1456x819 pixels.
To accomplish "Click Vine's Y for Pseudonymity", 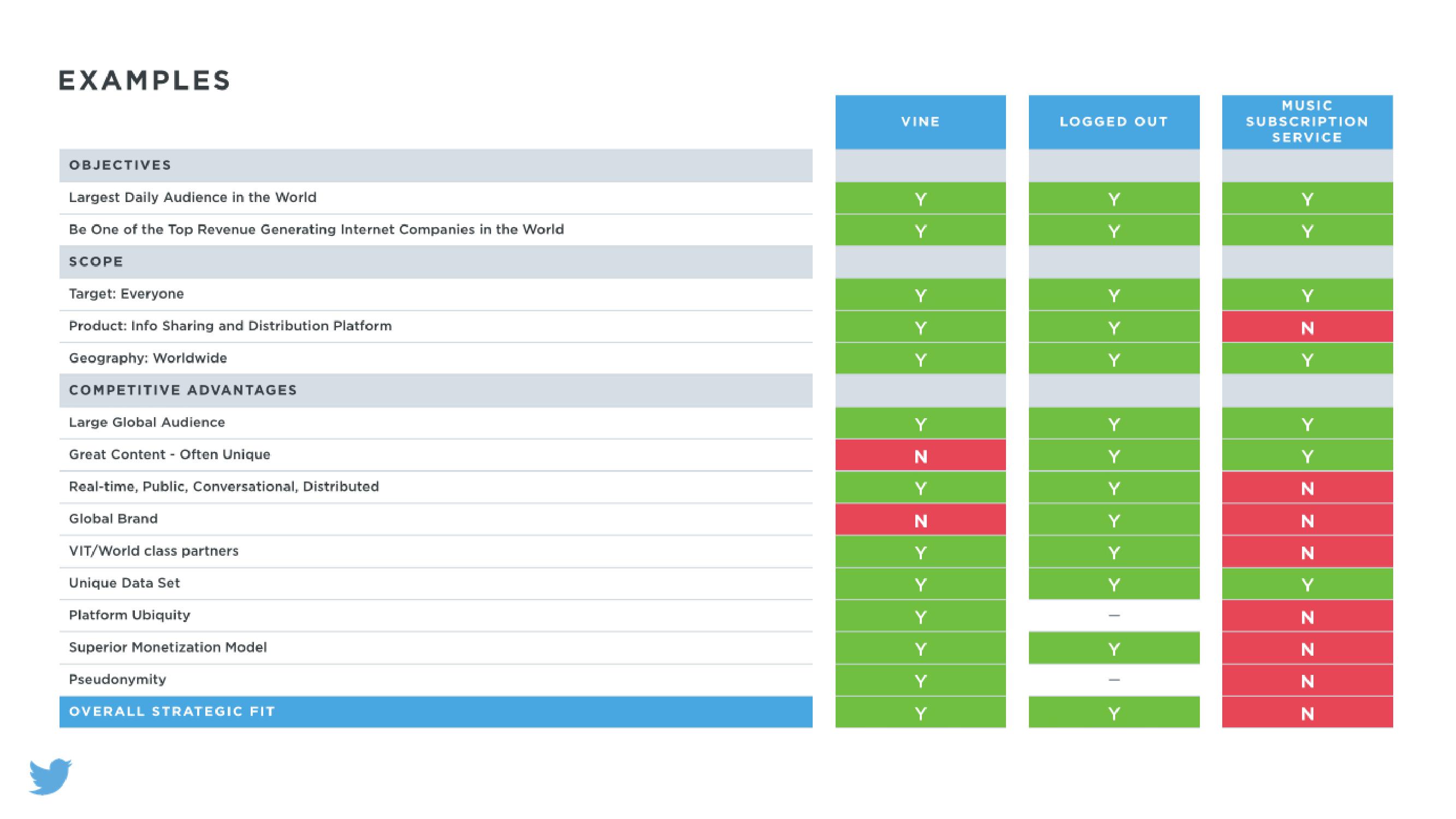I will tap(920, 680).
